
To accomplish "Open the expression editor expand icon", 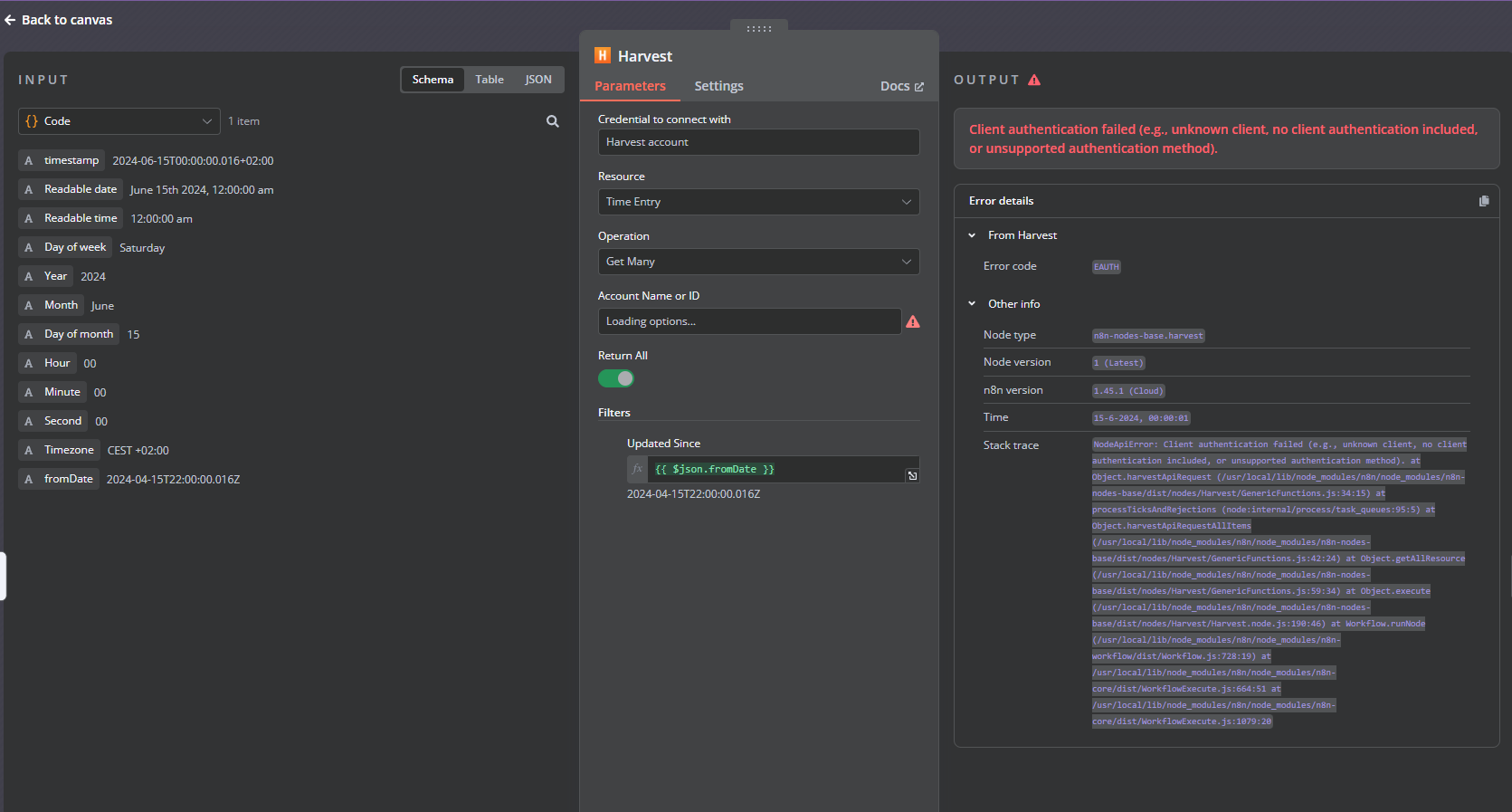I will (912, 475).
